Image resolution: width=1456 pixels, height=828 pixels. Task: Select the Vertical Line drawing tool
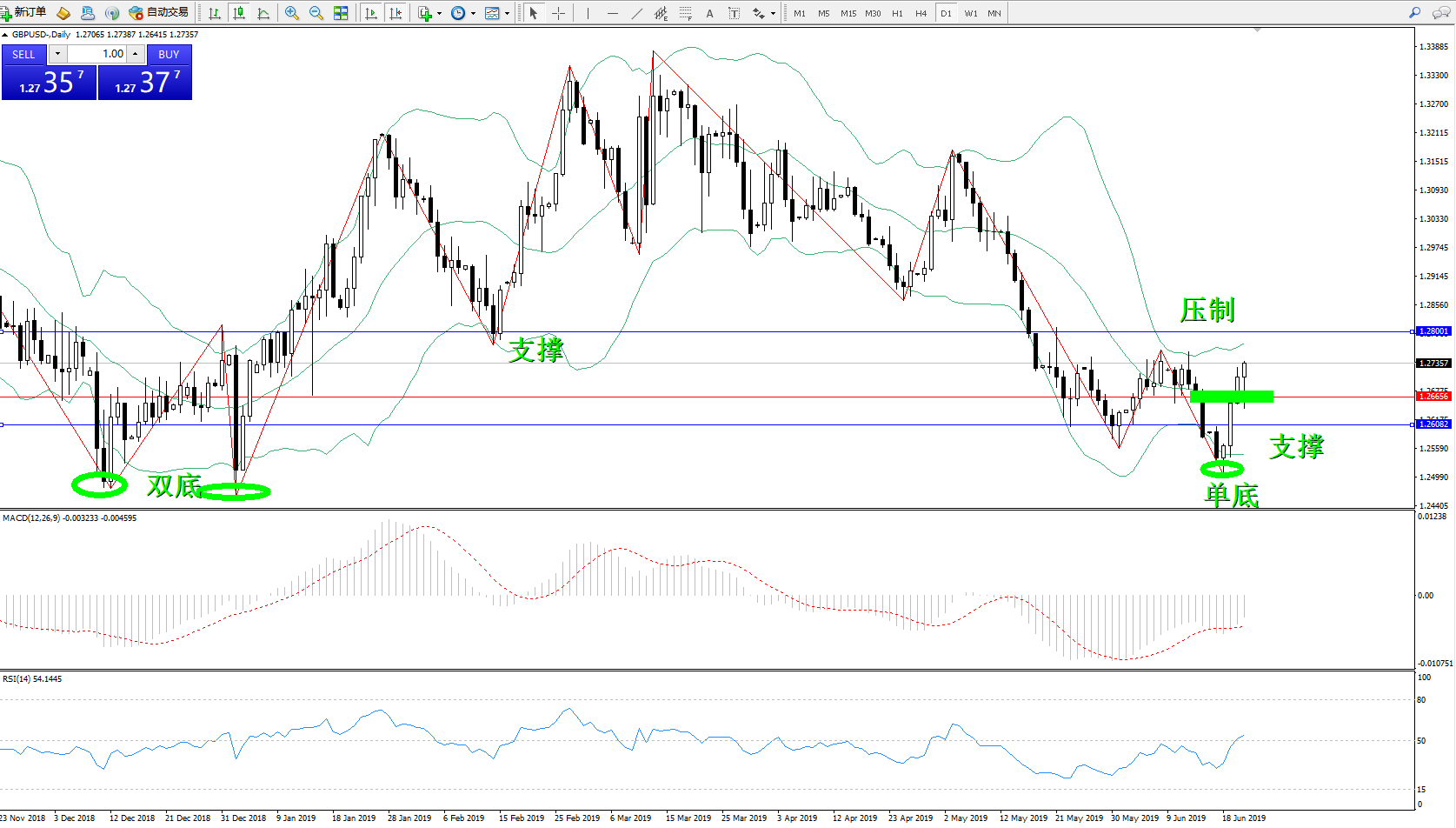coord(588,13)
